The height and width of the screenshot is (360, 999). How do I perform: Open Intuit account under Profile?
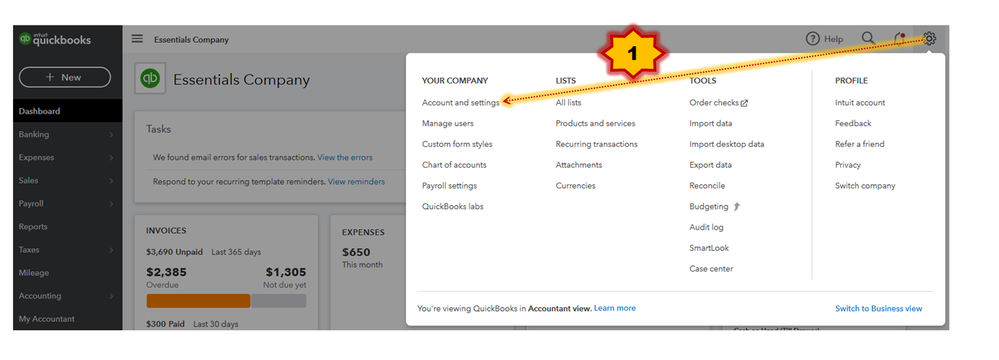860,103
